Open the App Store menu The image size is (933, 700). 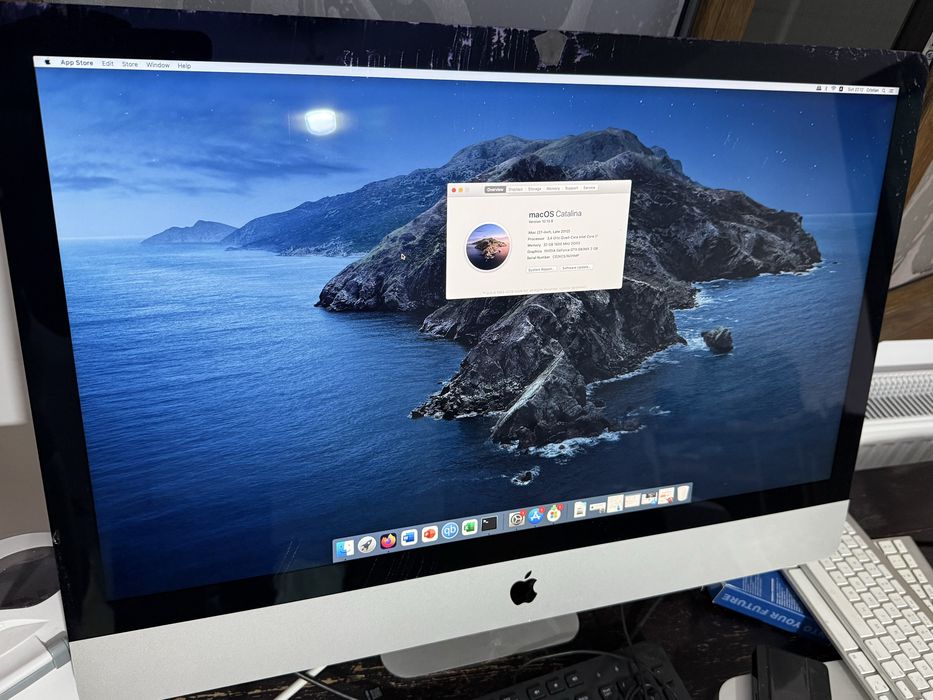[77, 62]
